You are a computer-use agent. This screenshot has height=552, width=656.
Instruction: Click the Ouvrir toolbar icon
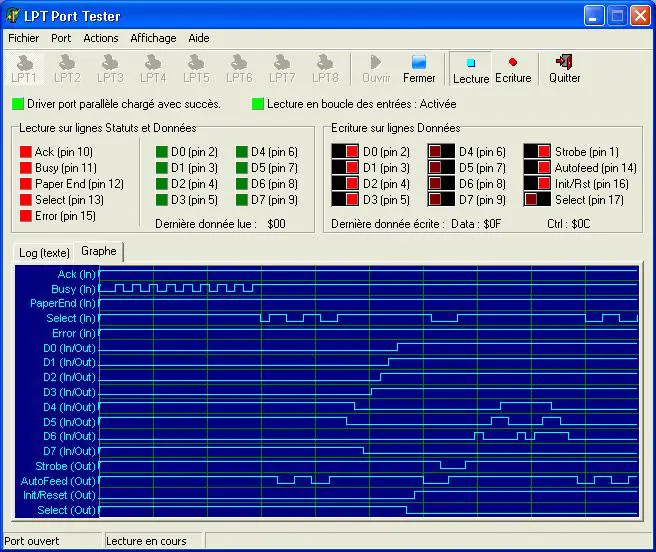(376, 69)
